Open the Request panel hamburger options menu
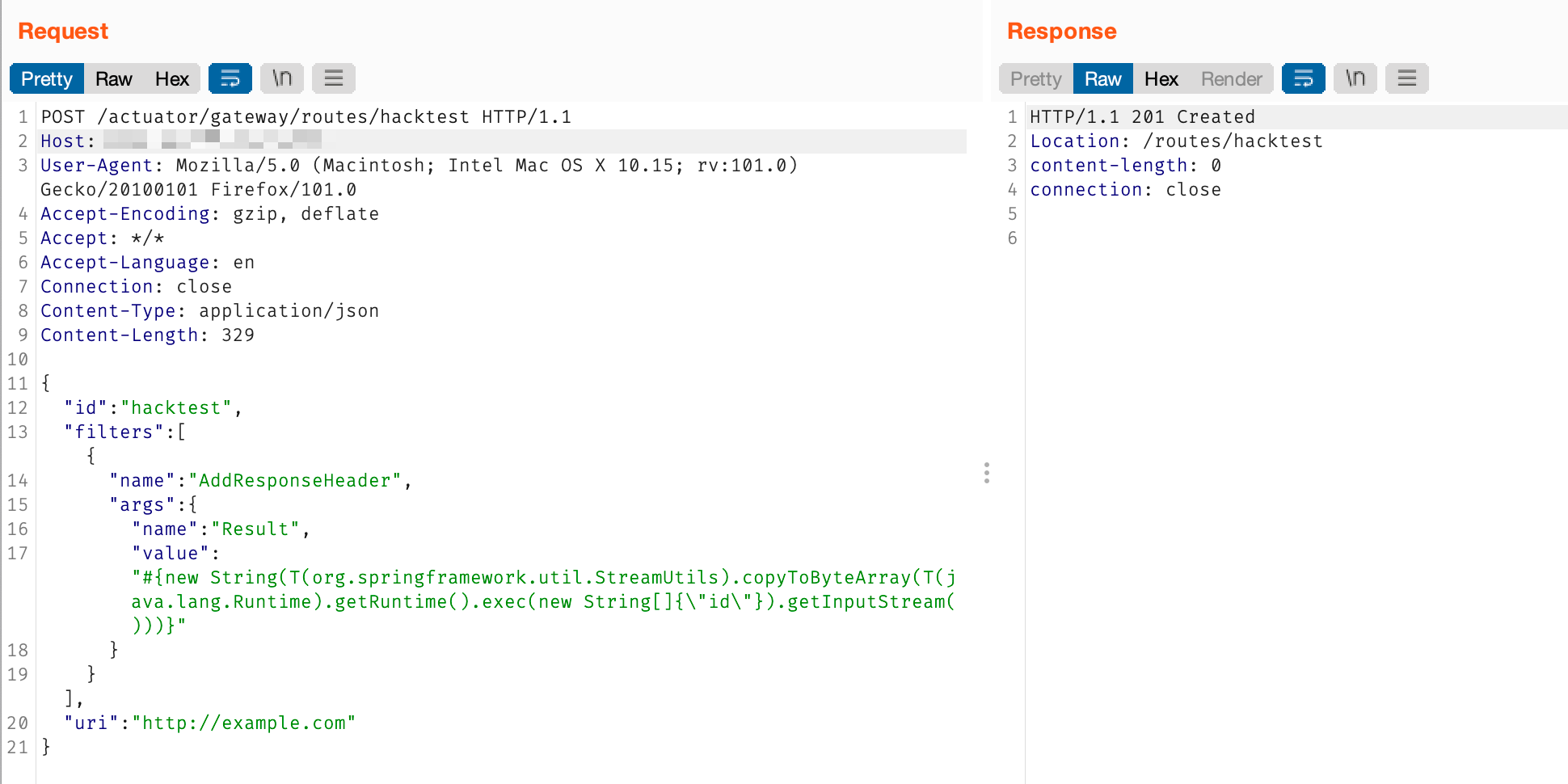 pos(334,78)
